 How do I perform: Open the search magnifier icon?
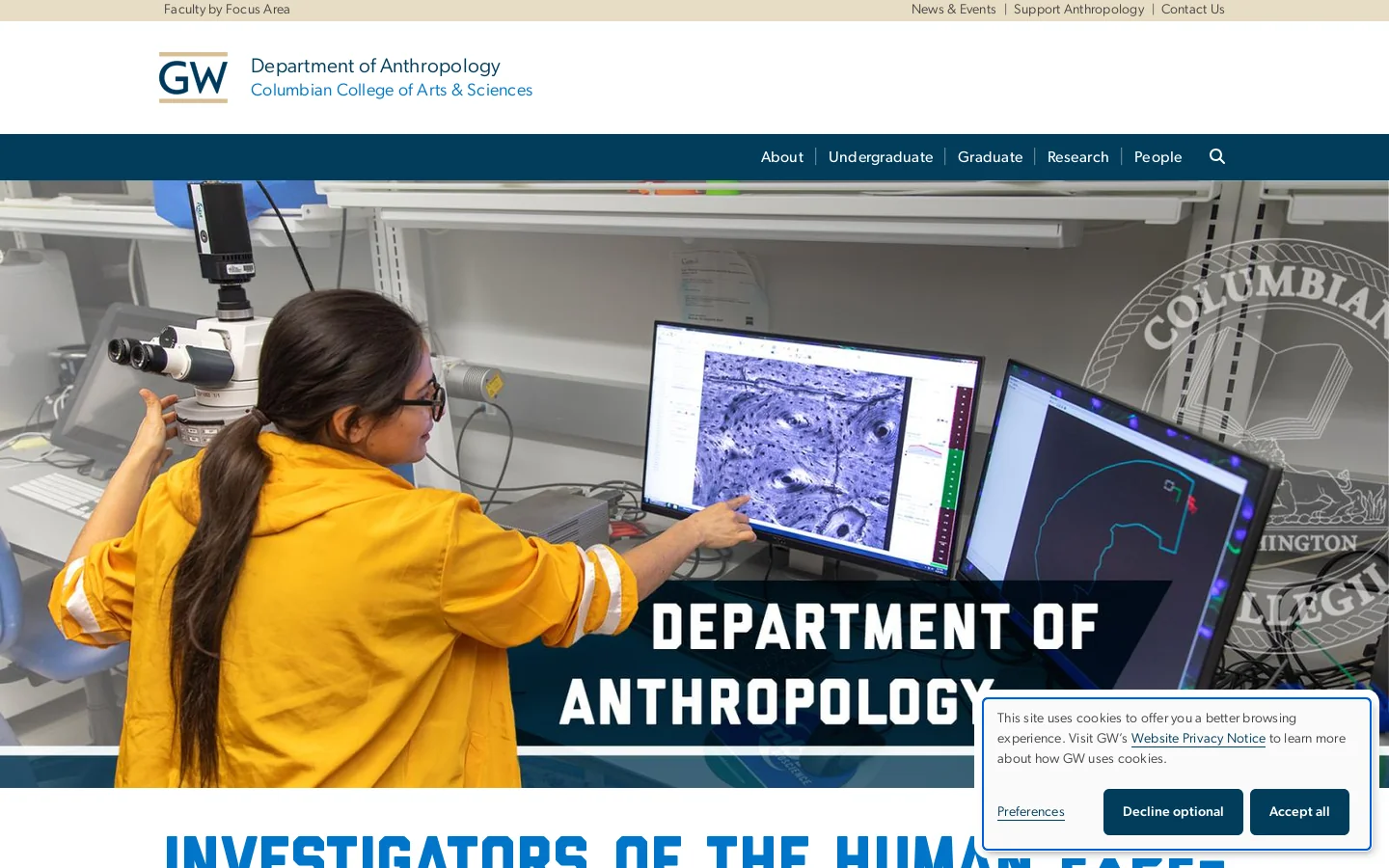(x=1217, y=156)
